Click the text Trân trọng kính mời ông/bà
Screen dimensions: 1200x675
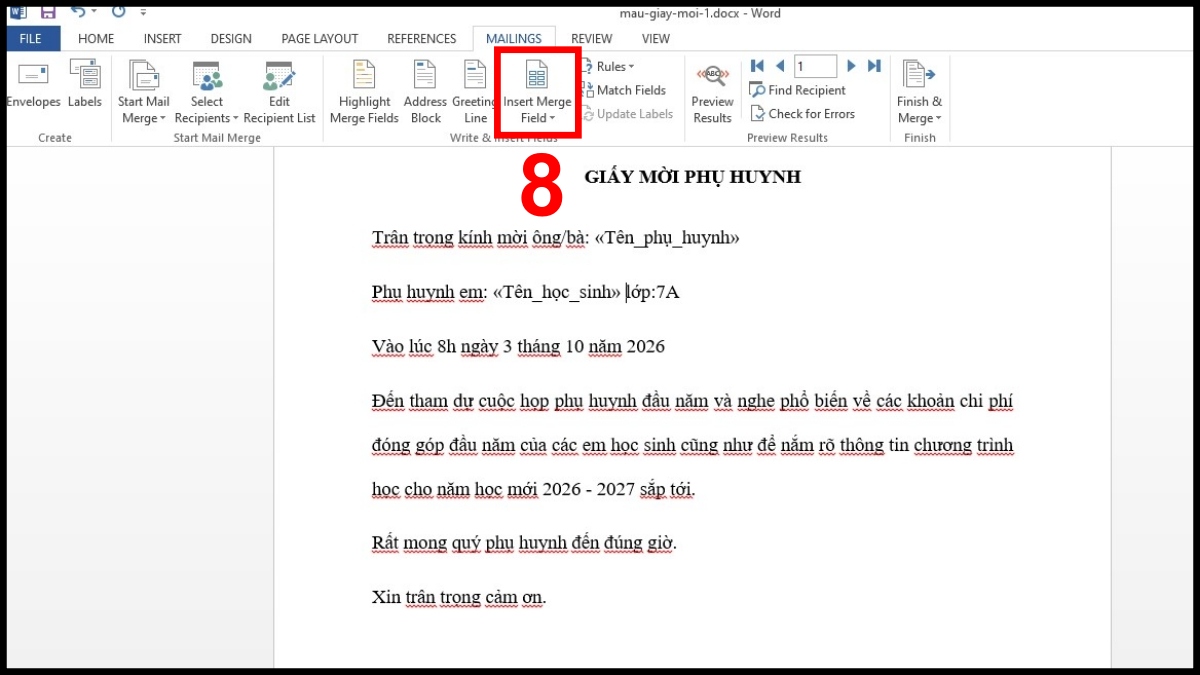480,238
